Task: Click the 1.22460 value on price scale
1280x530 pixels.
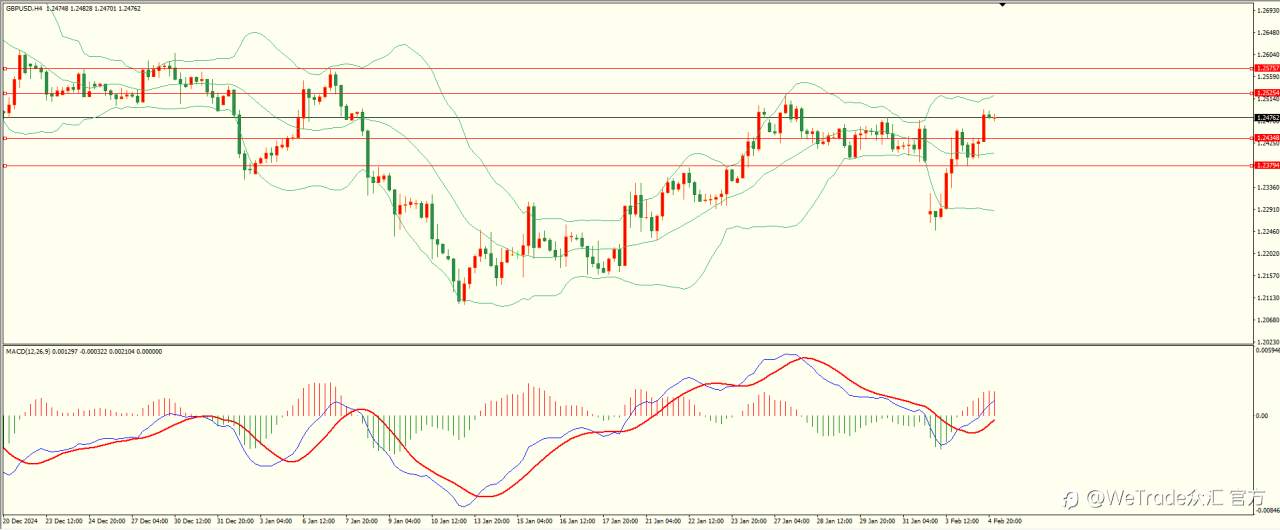Action: 1268,231
